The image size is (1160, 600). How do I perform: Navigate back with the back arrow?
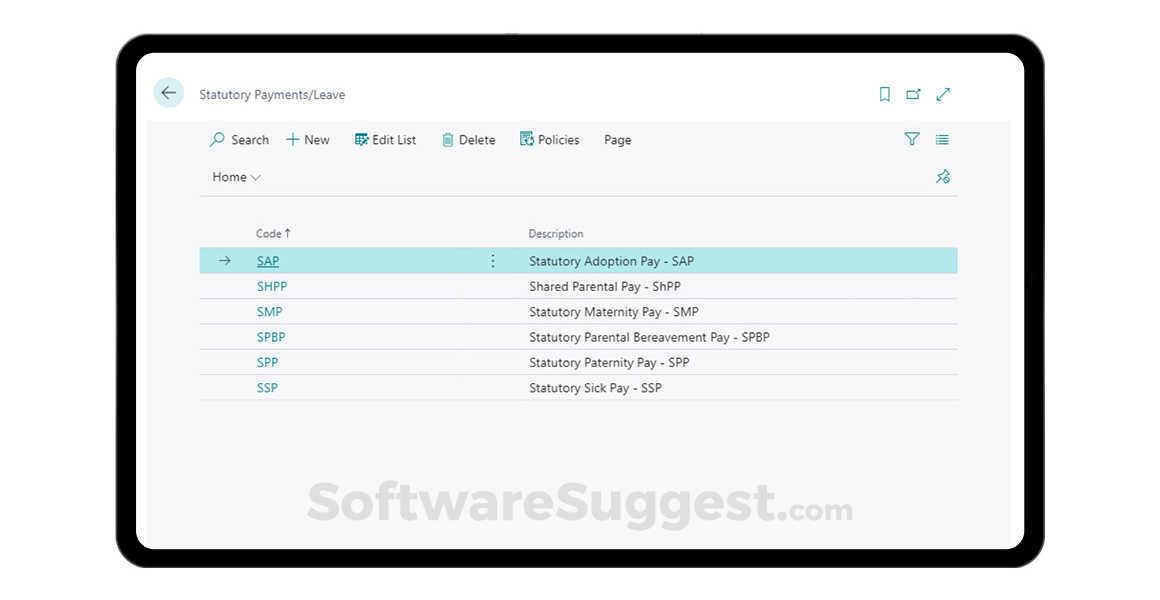point(168,92)
